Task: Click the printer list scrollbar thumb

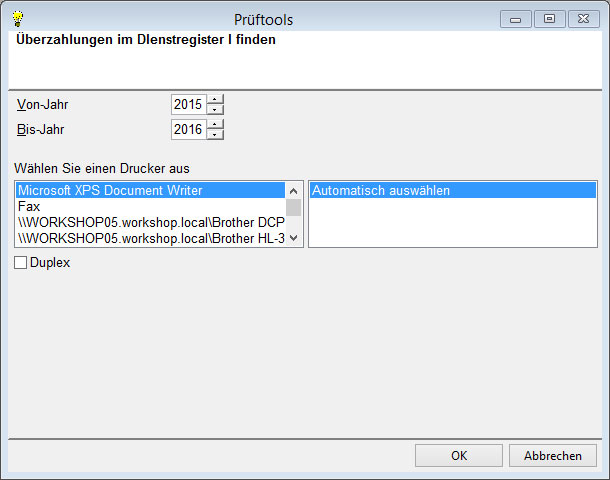Action: pyautogui.click(x=294, y=208)
